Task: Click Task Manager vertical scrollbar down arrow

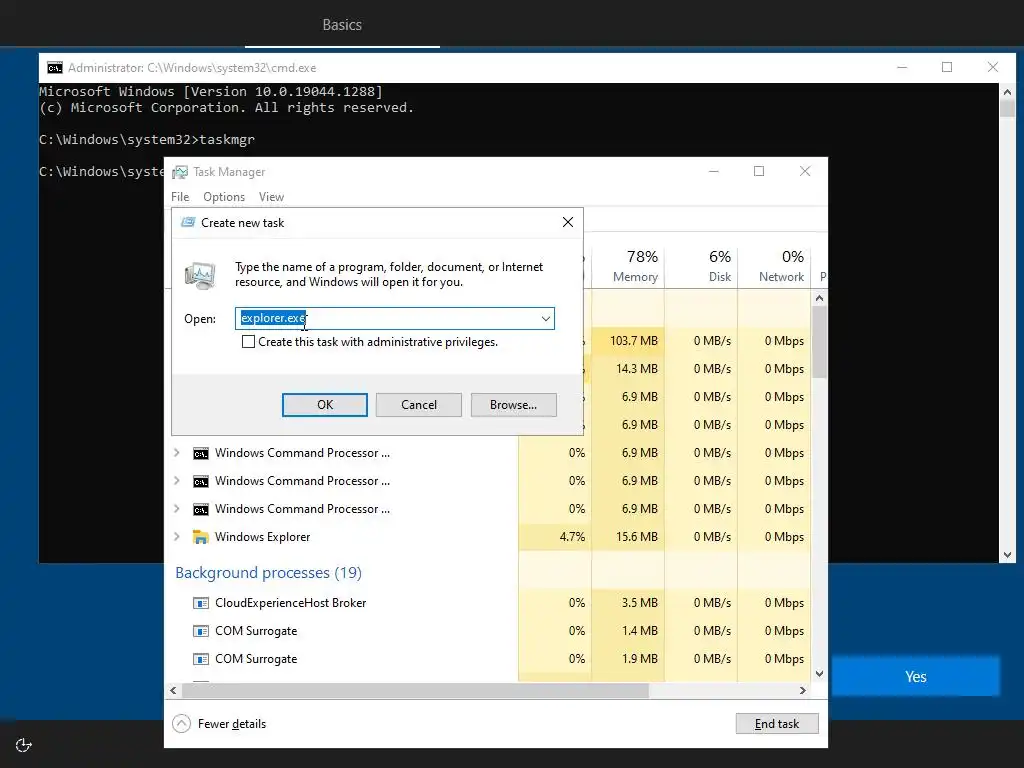Action: point(820,673)
